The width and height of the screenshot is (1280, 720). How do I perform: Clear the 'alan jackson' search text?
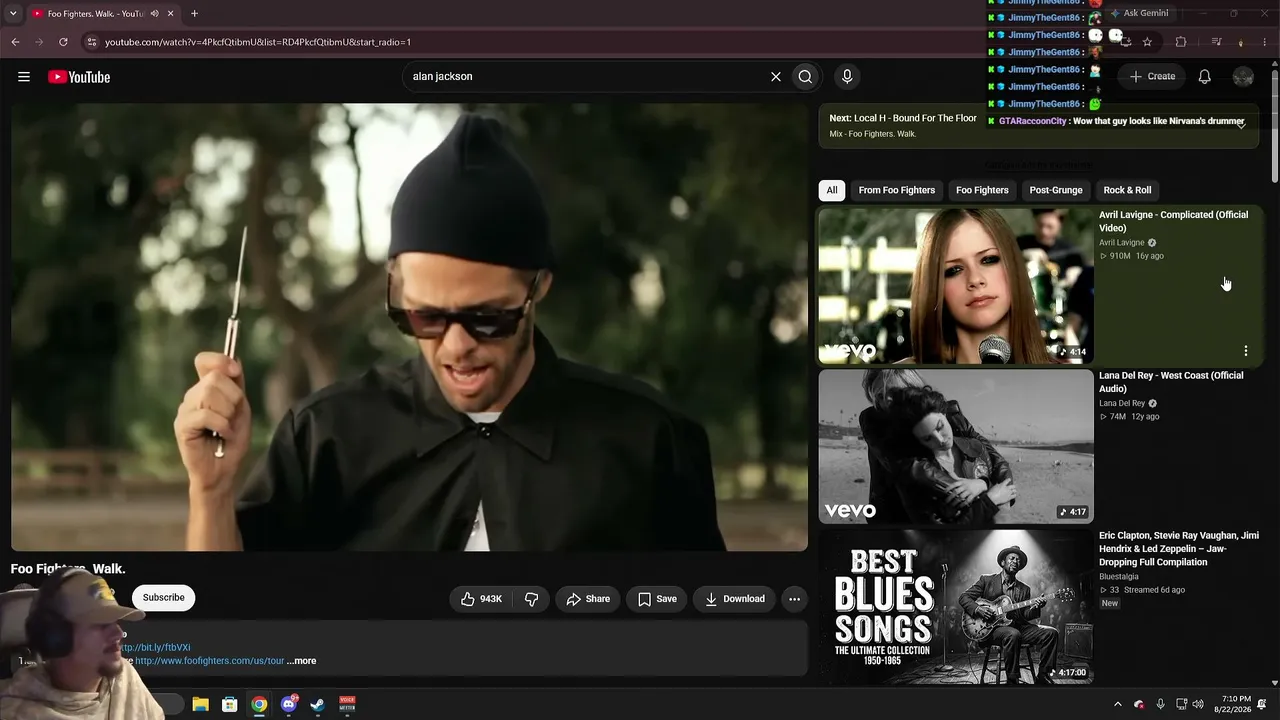pyautogui.click(x=775, y=76)
